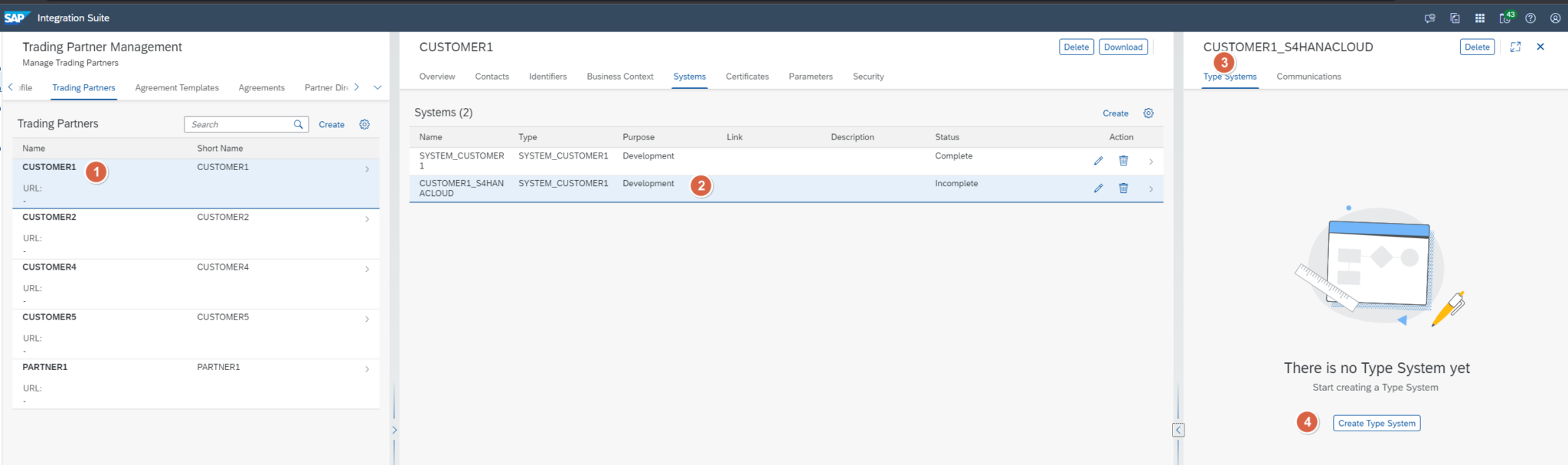Open the Overview tab of CUSTOMER1
Image resolution: width=1568 pixels, height=465 pixels.
pos(437,77)
